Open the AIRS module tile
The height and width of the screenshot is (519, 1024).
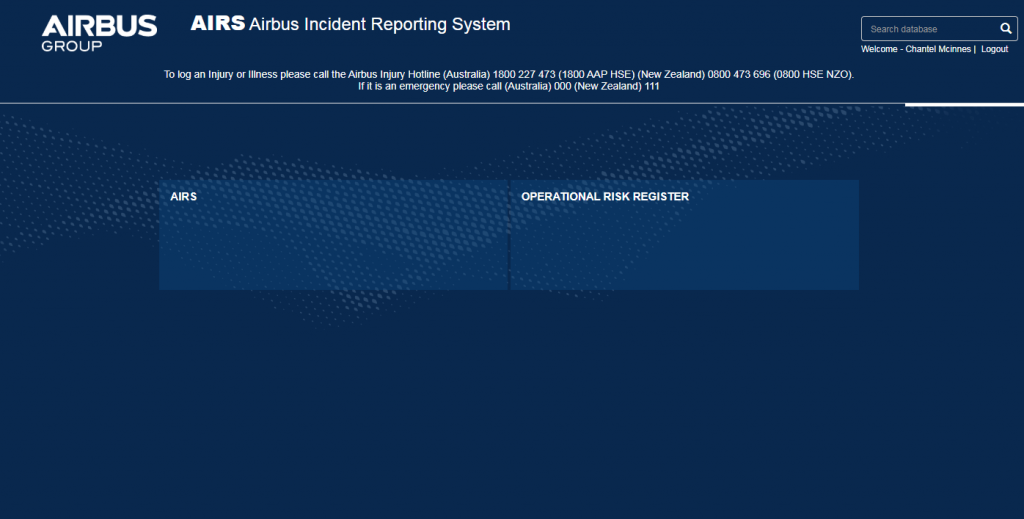[333, 236]
